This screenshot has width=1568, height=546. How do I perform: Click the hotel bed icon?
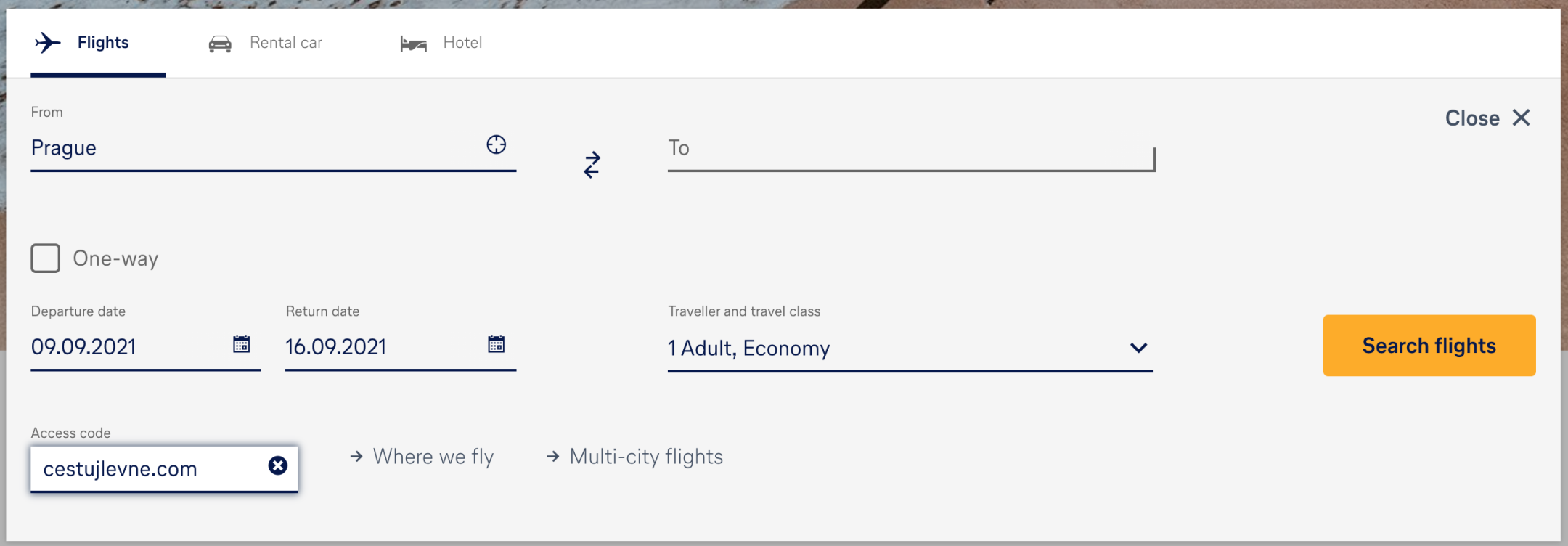point(412,43)
